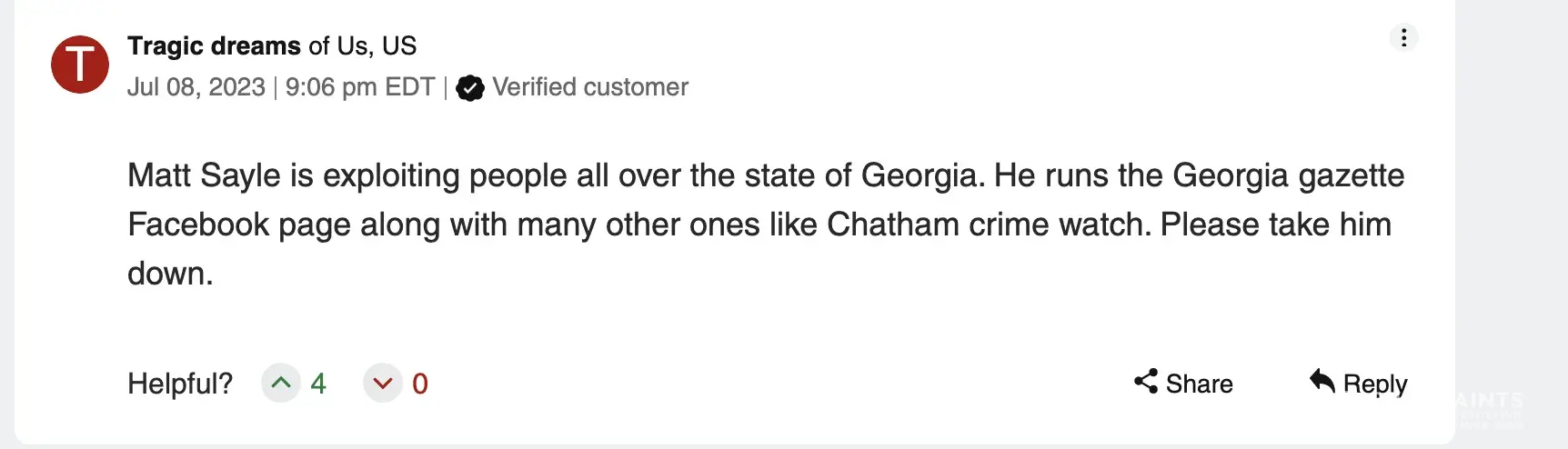The width and height of the screenshot is (1568, 449).
Task: Click the share icon
Action: 1146,382
